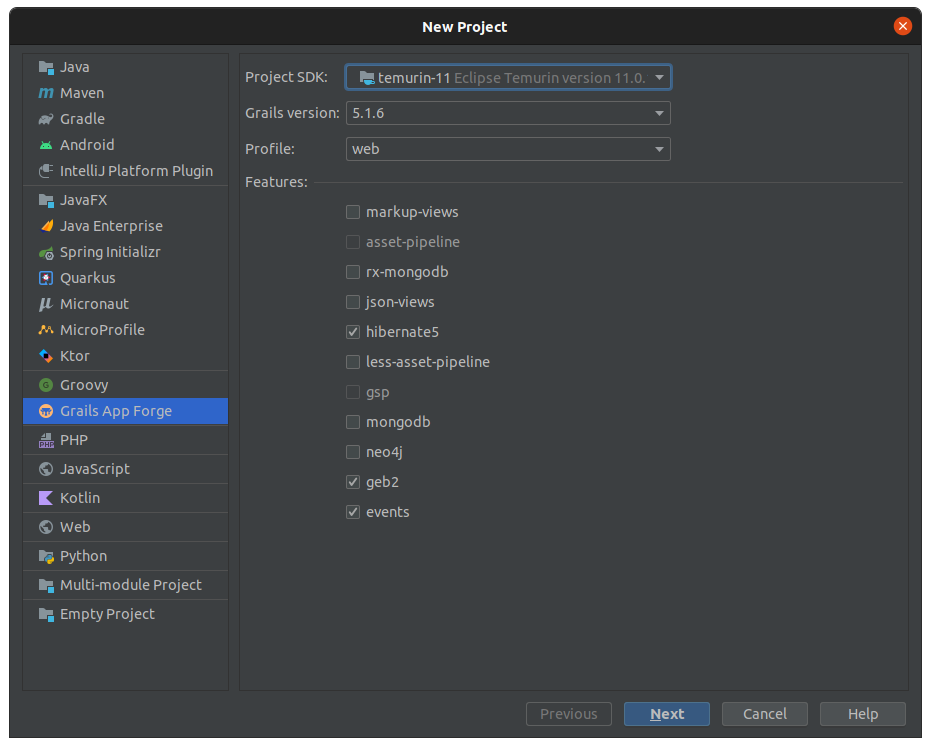The image size is (931, 747).
Task: Click the MicroProfile logo icon
Action: (x=46, y=330)
